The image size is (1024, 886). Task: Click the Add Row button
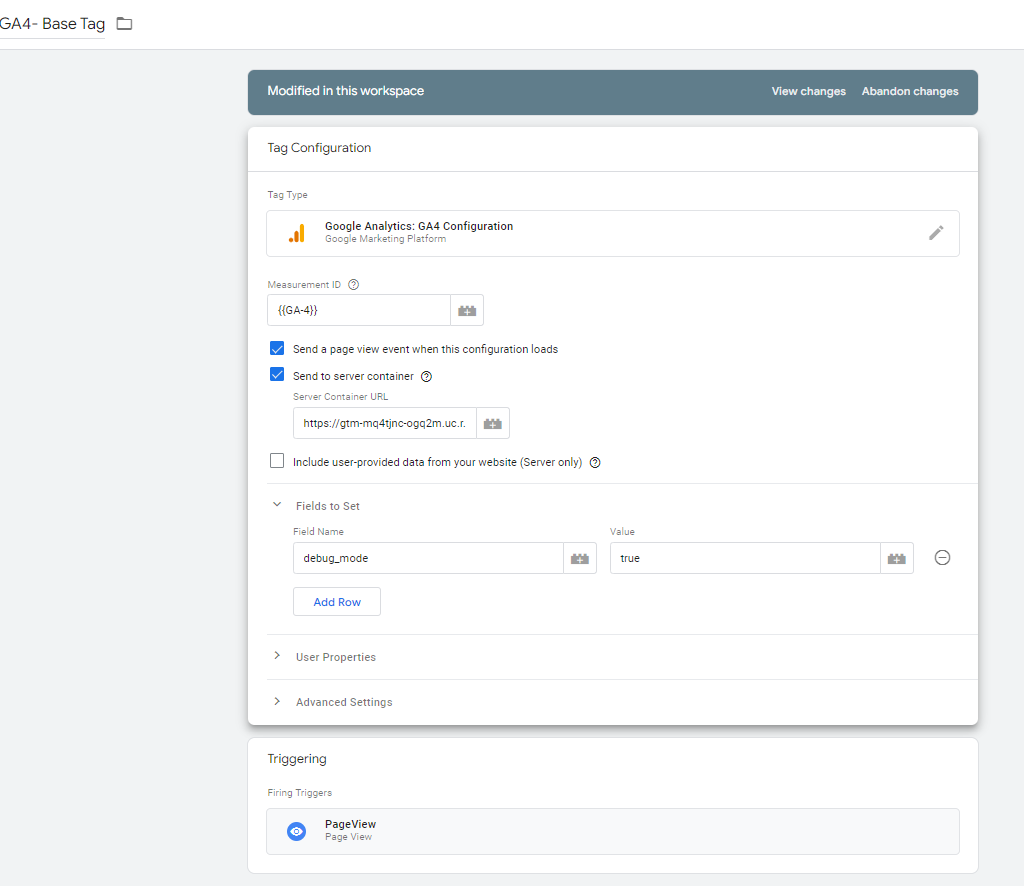pos(337,602)
